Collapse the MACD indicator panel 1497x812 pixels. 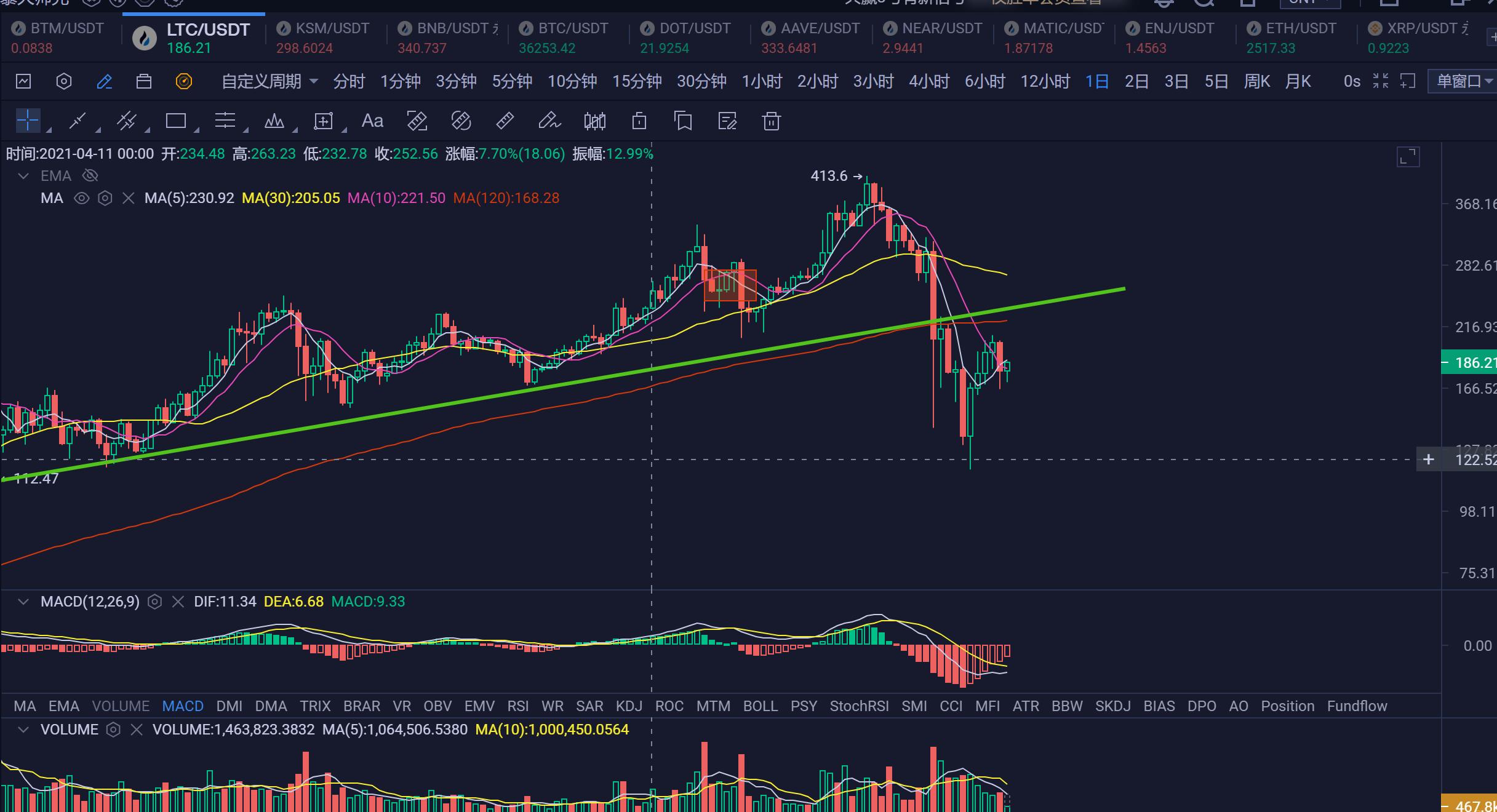(x=23, y=602)
